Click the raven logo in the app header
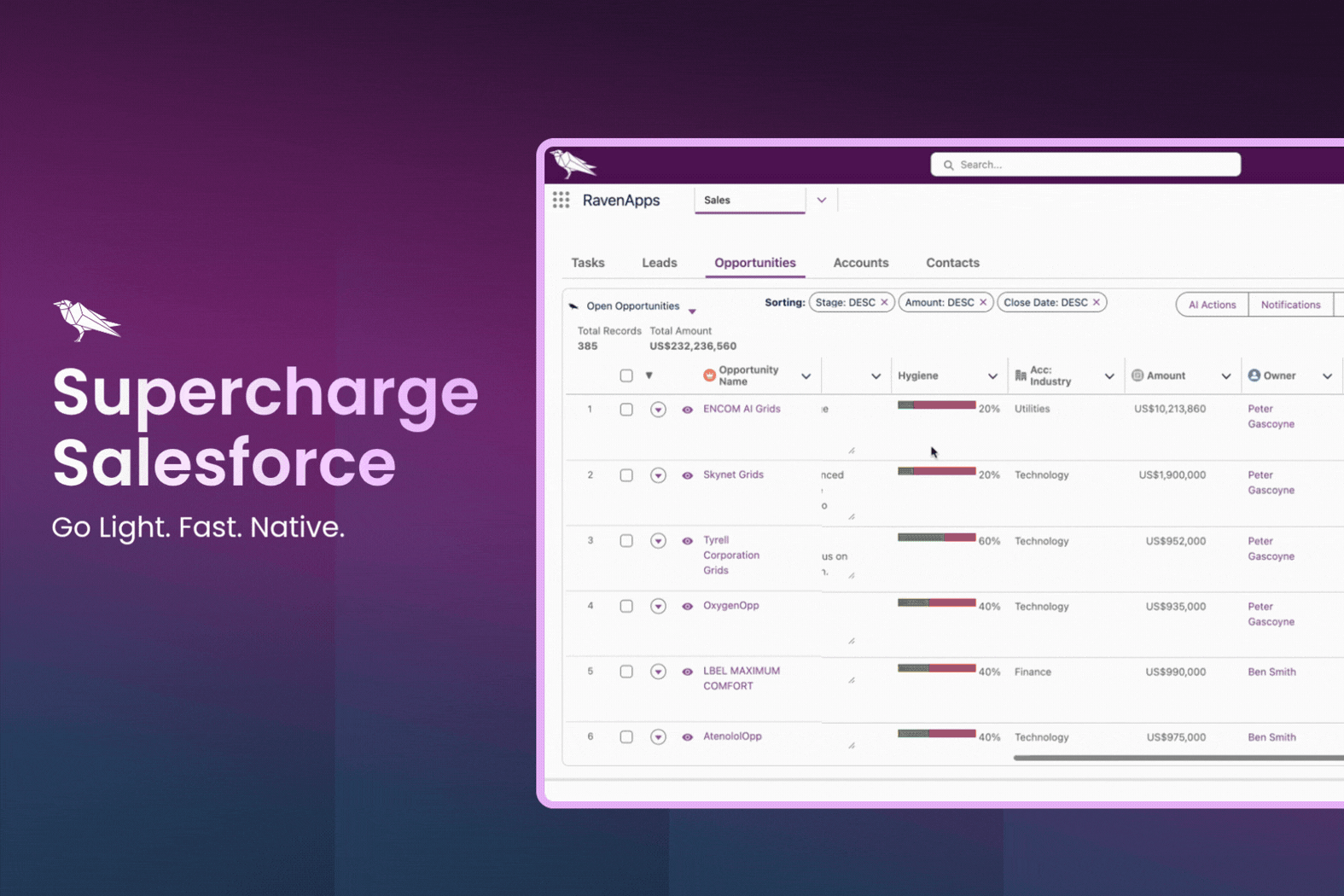The height and width of the screenshot is (896, 1344). point(573,163)
